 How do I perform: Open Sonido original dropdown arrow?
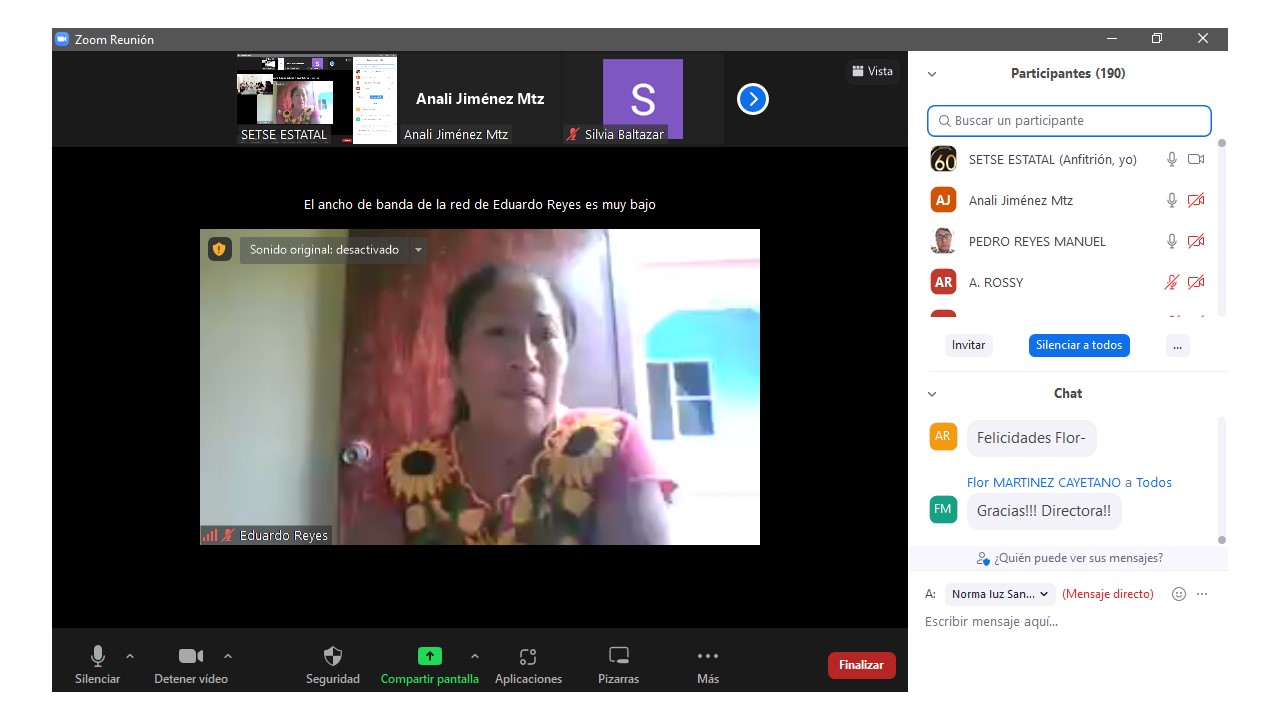[418, 250]
